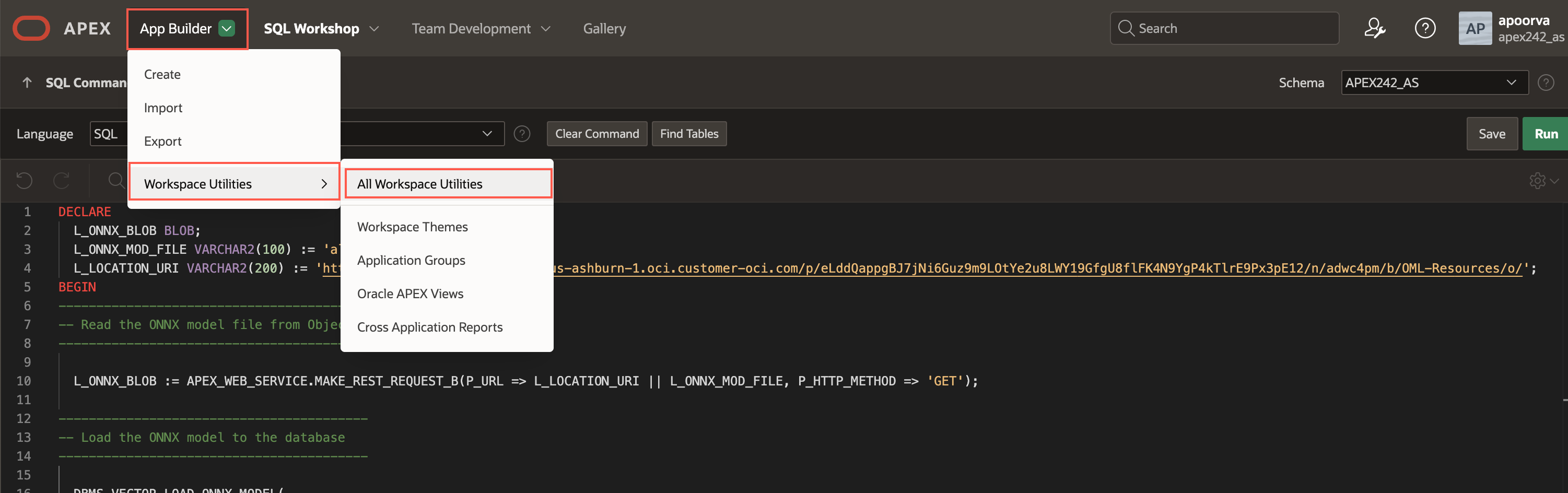The width and height of the screenshot is (1568, 493).
Task: Click the up arrow beside SQL Commands
Action: [27, 83]
